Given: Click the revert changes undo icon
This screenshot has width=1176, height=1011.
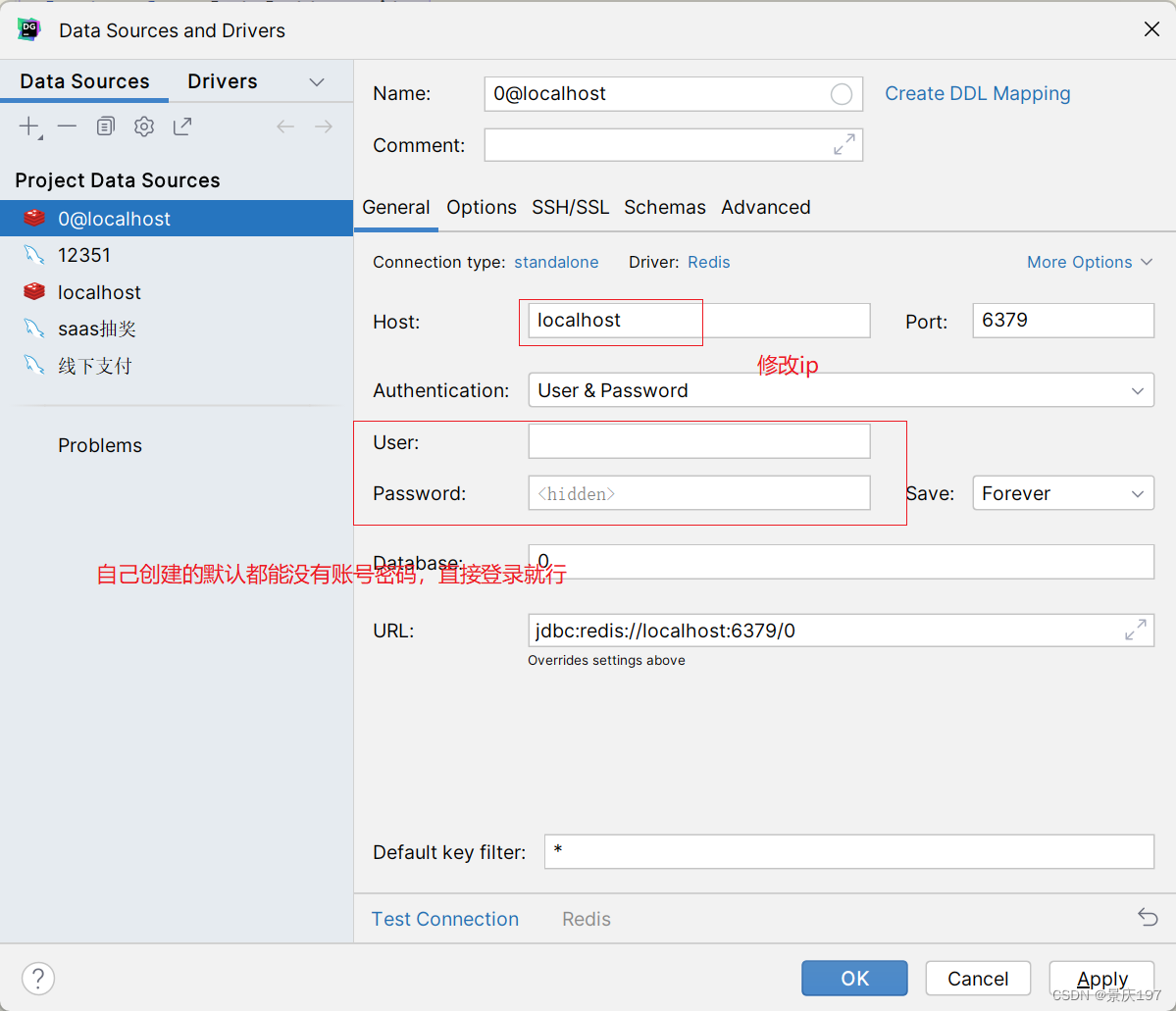Looking at the screenshot, I should pos(1149,917).
